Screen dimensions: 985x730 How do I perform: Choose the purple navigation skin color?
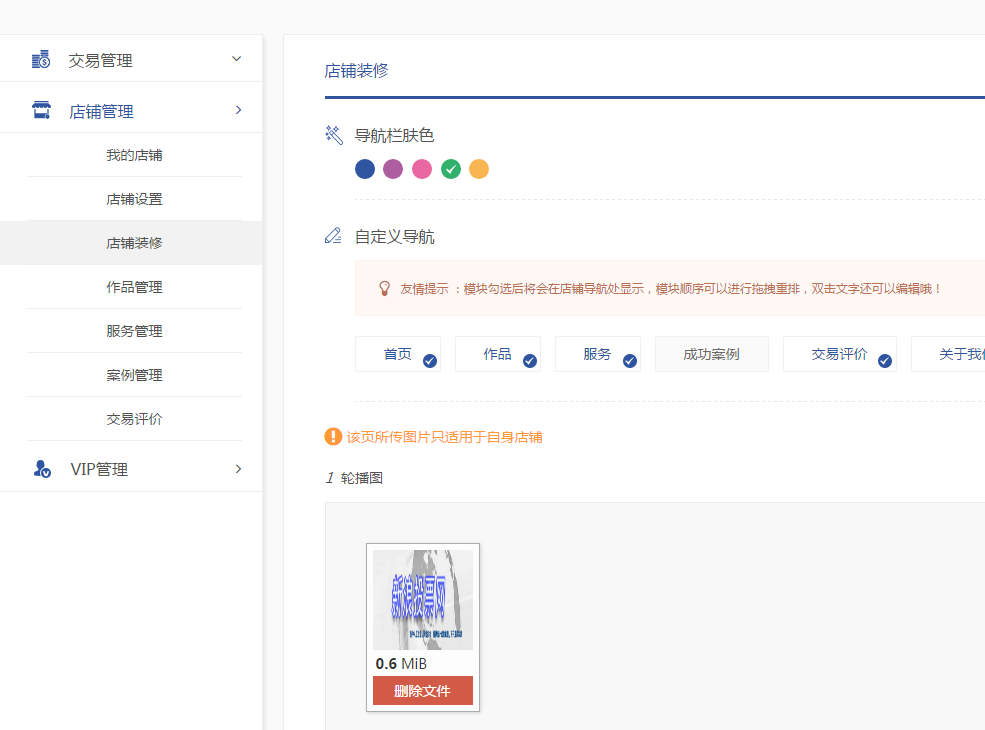point(393,169)
